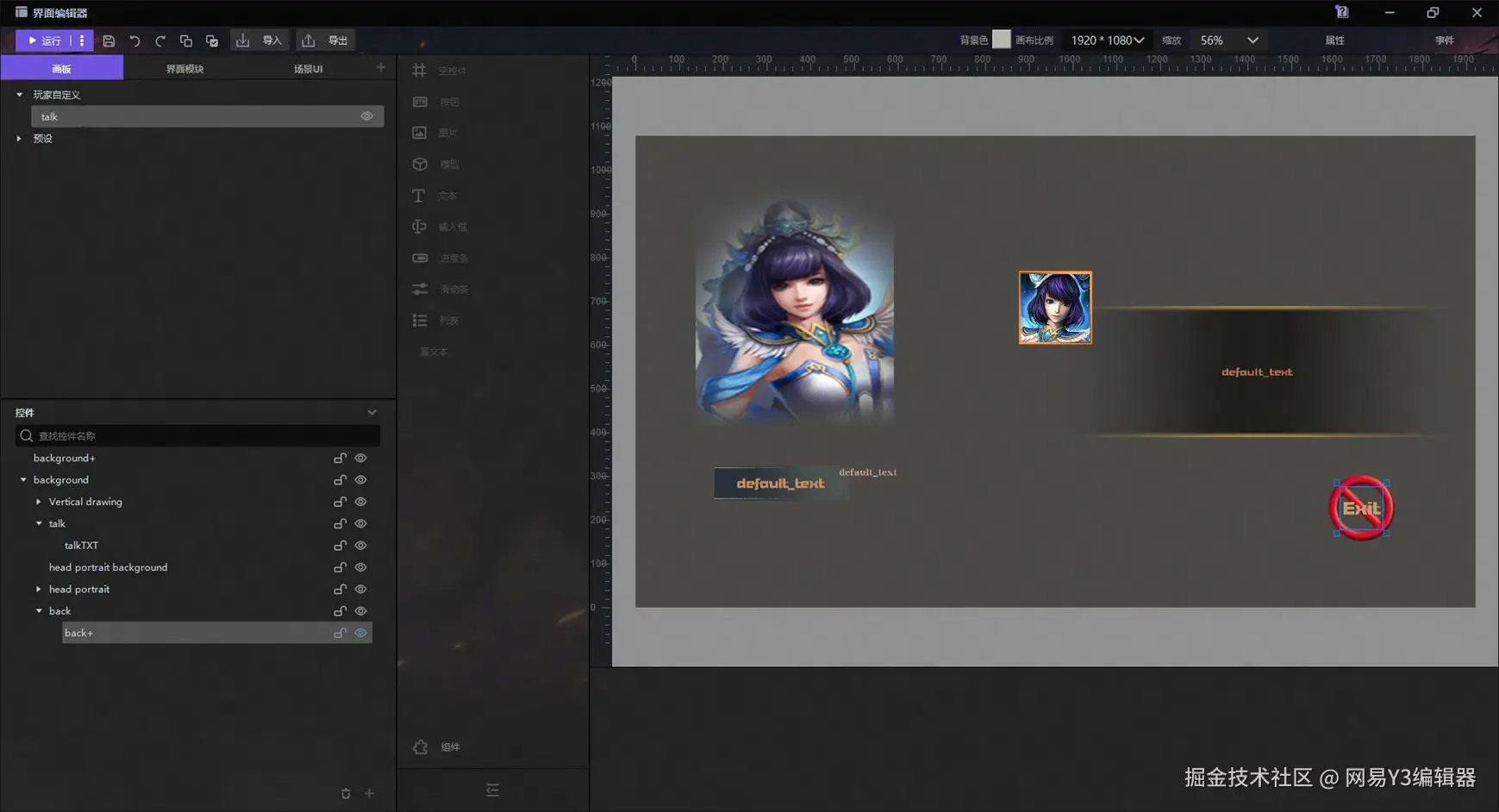Toggle eye icon on talk widget row

click(361, 524)
